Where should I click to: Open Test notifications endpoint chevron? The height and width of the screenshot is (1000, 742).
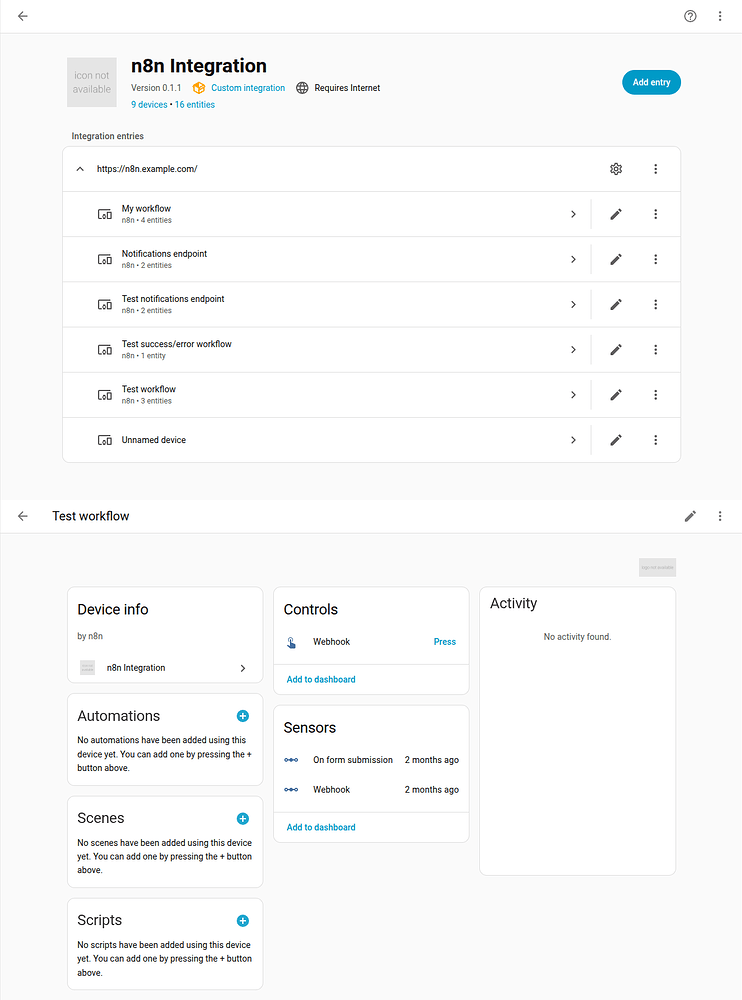point(573,305)
